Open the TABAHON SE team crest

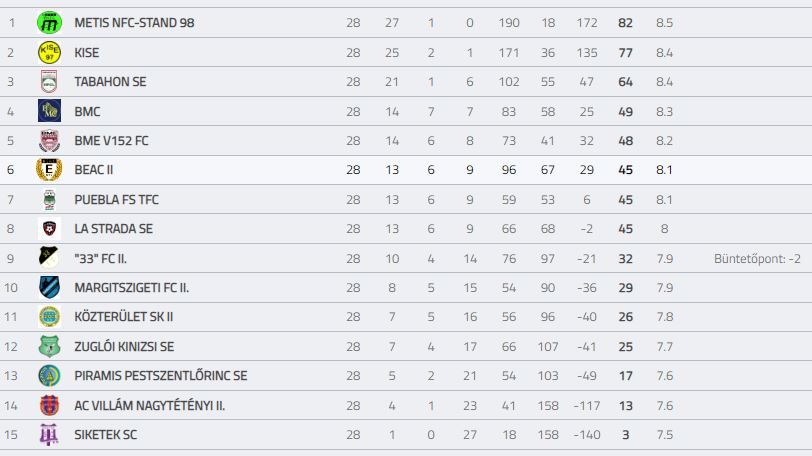point(49,82)
